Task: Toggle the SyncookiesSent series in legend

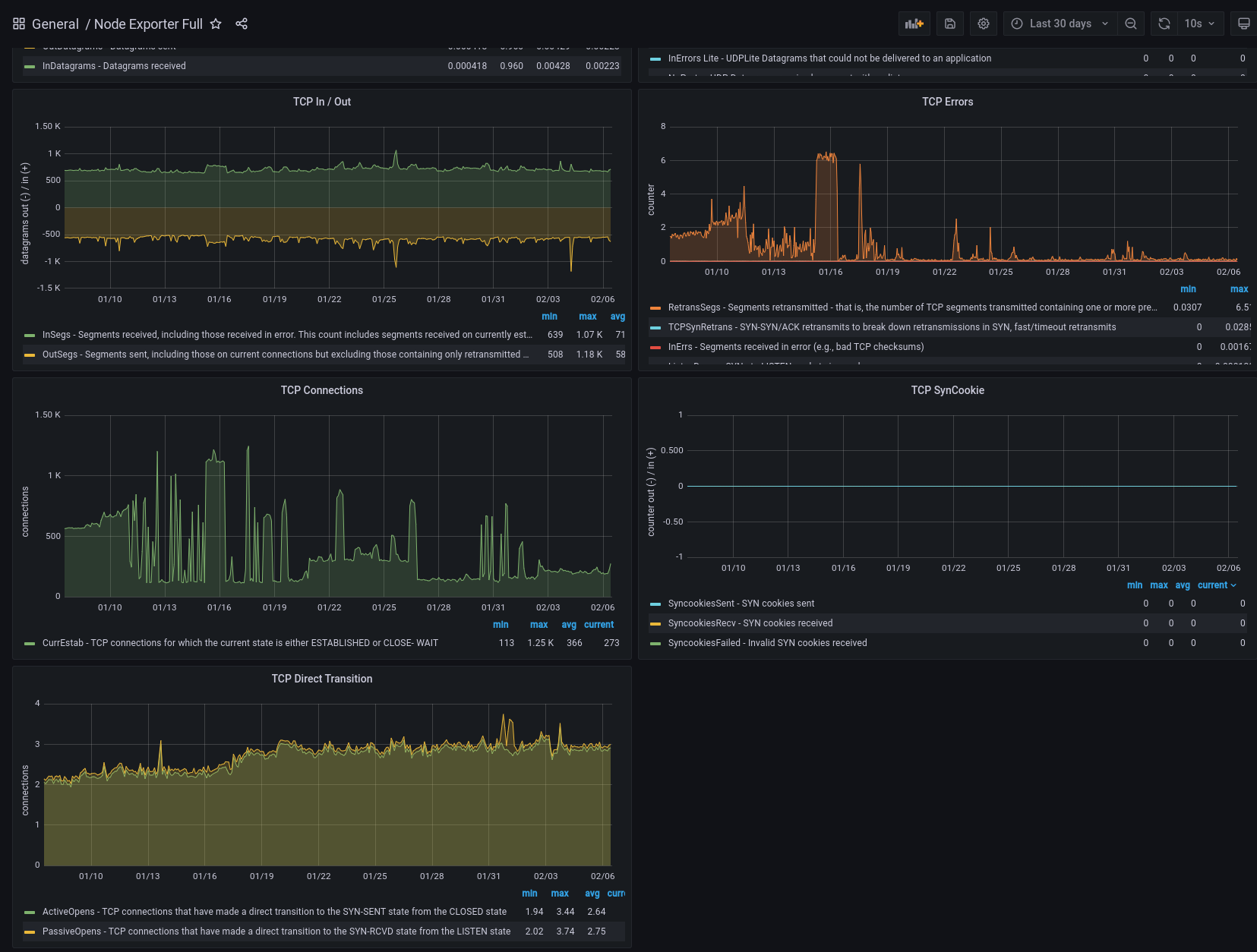Action: (741, 604)
